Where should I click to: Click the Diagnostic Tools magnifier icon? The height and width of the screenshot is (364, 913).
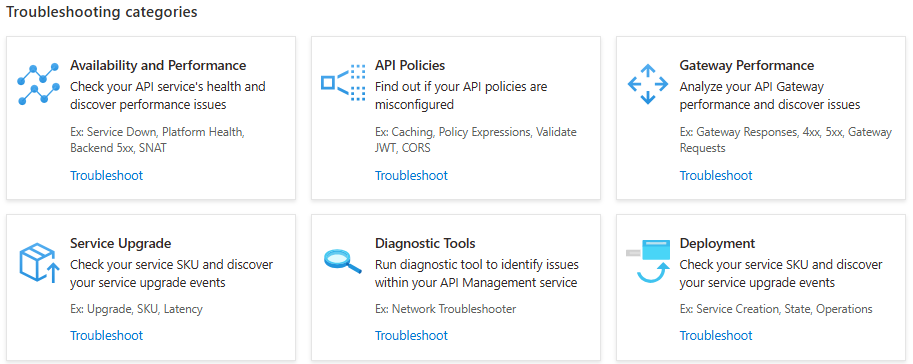pyautogui.click(x=343, y=261)
